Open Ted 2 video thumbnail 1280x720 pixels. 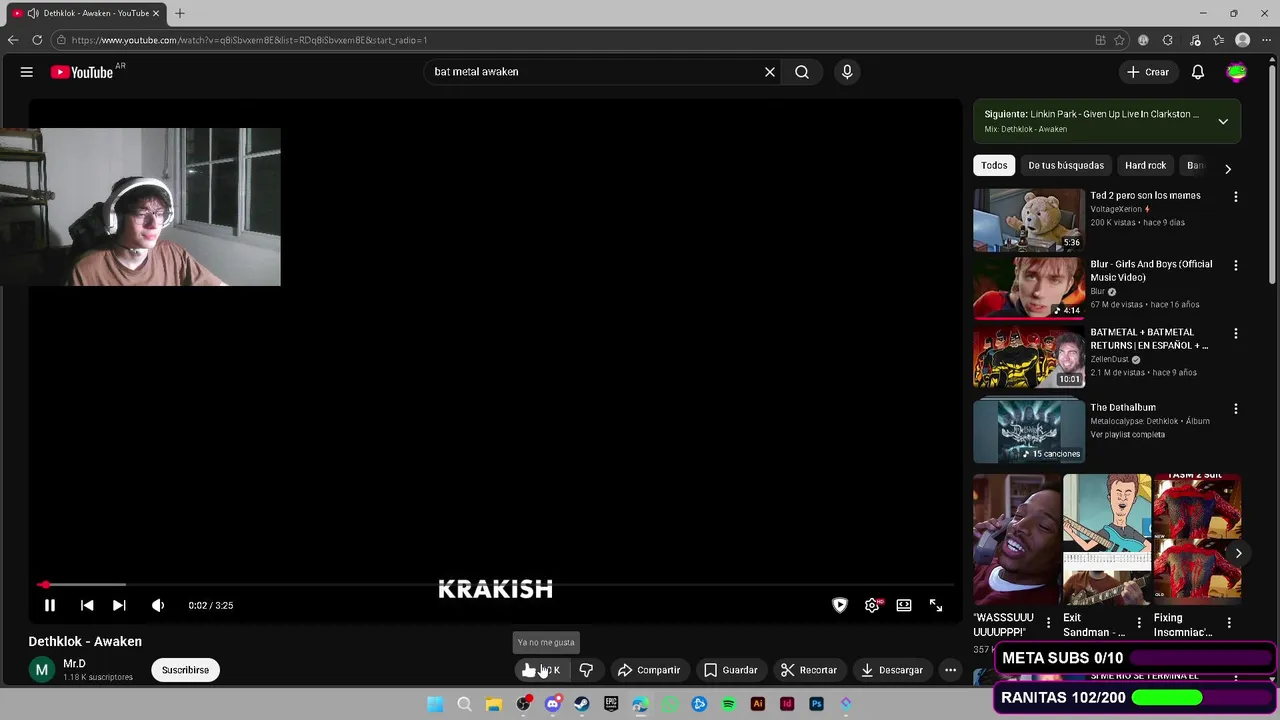click(x=1029, y=220)
